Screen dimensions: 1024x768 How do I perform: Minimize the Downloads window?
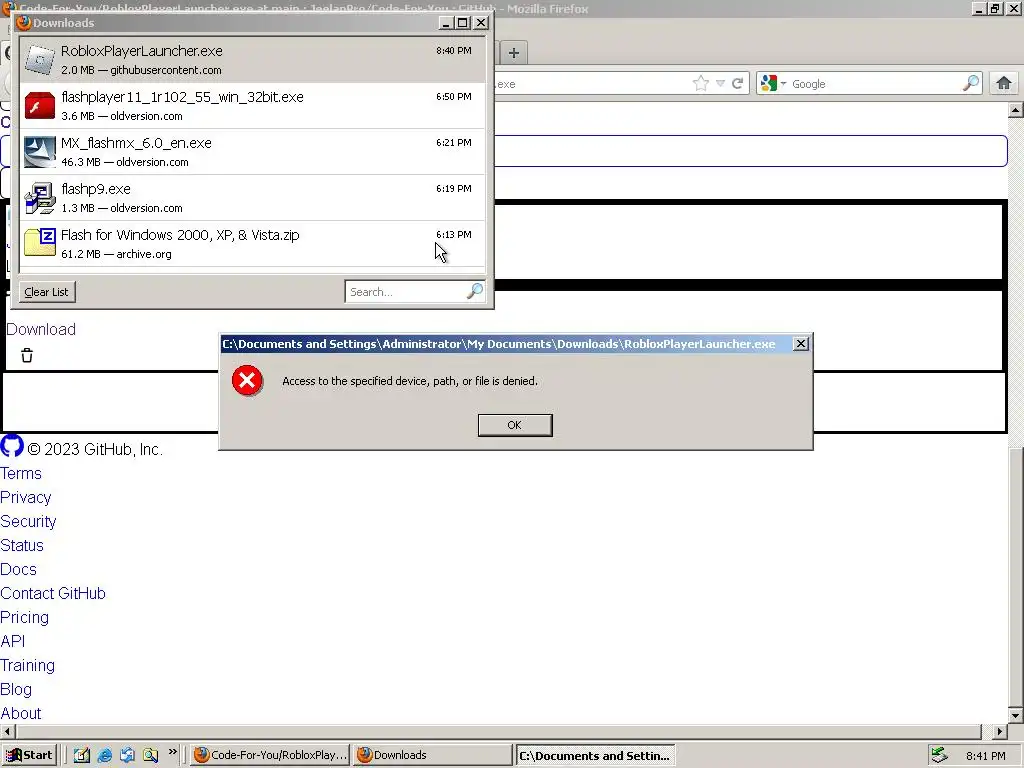point(446,23)
